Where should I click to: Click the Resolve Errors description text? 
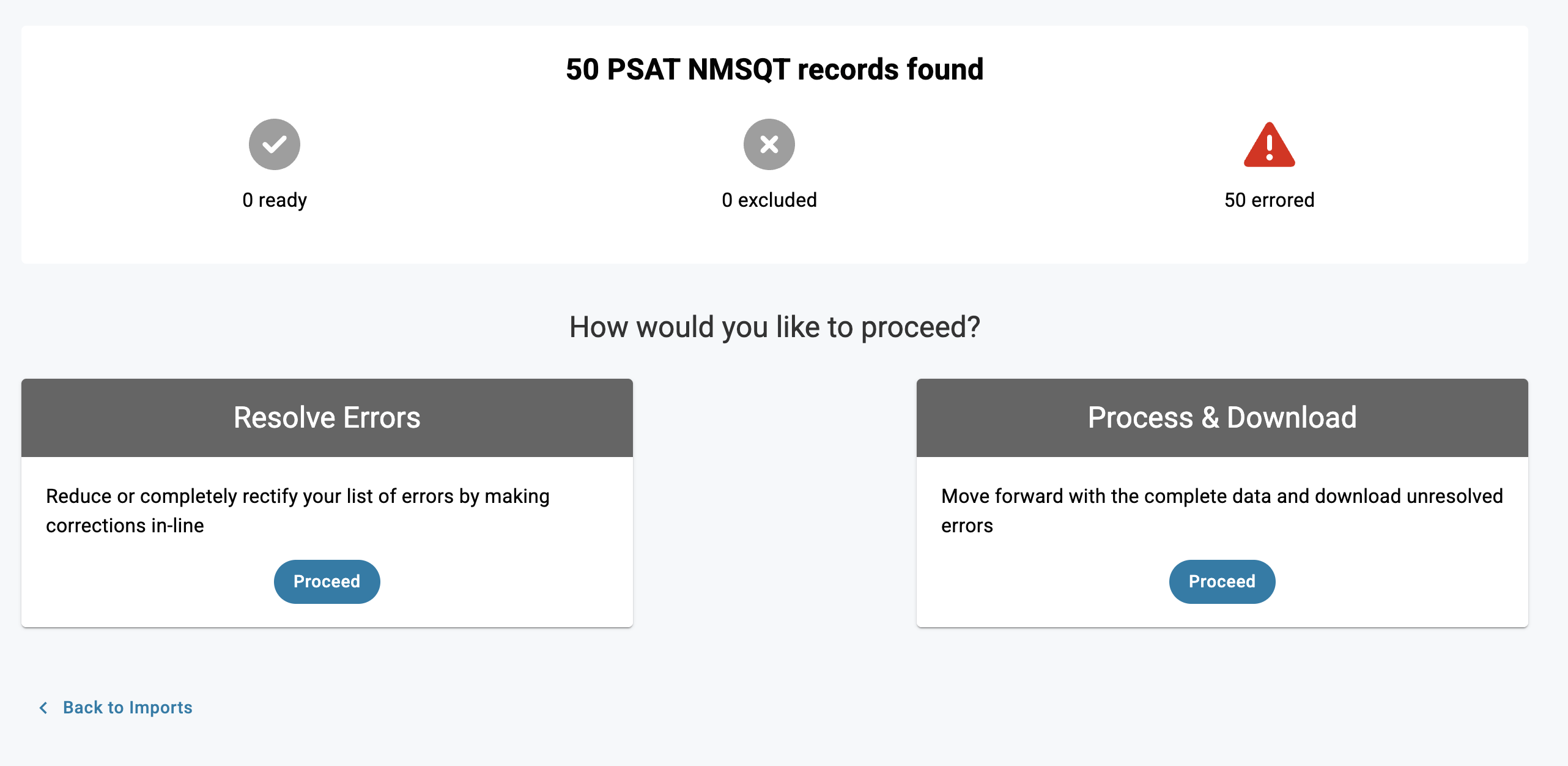point(297,496)
